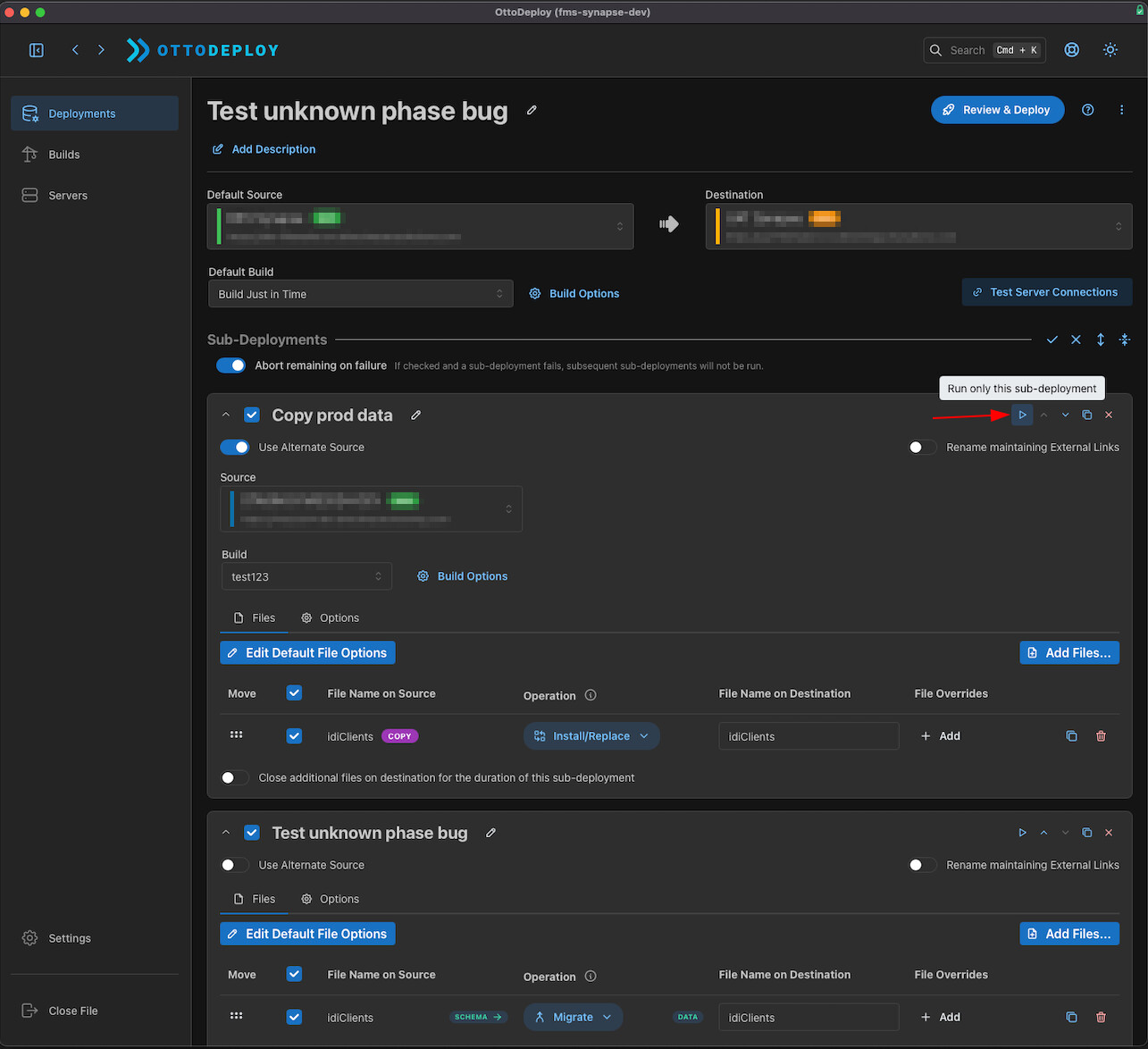
Task: Open the Builds section in sidebar
Action: click(x=63, y=155)
